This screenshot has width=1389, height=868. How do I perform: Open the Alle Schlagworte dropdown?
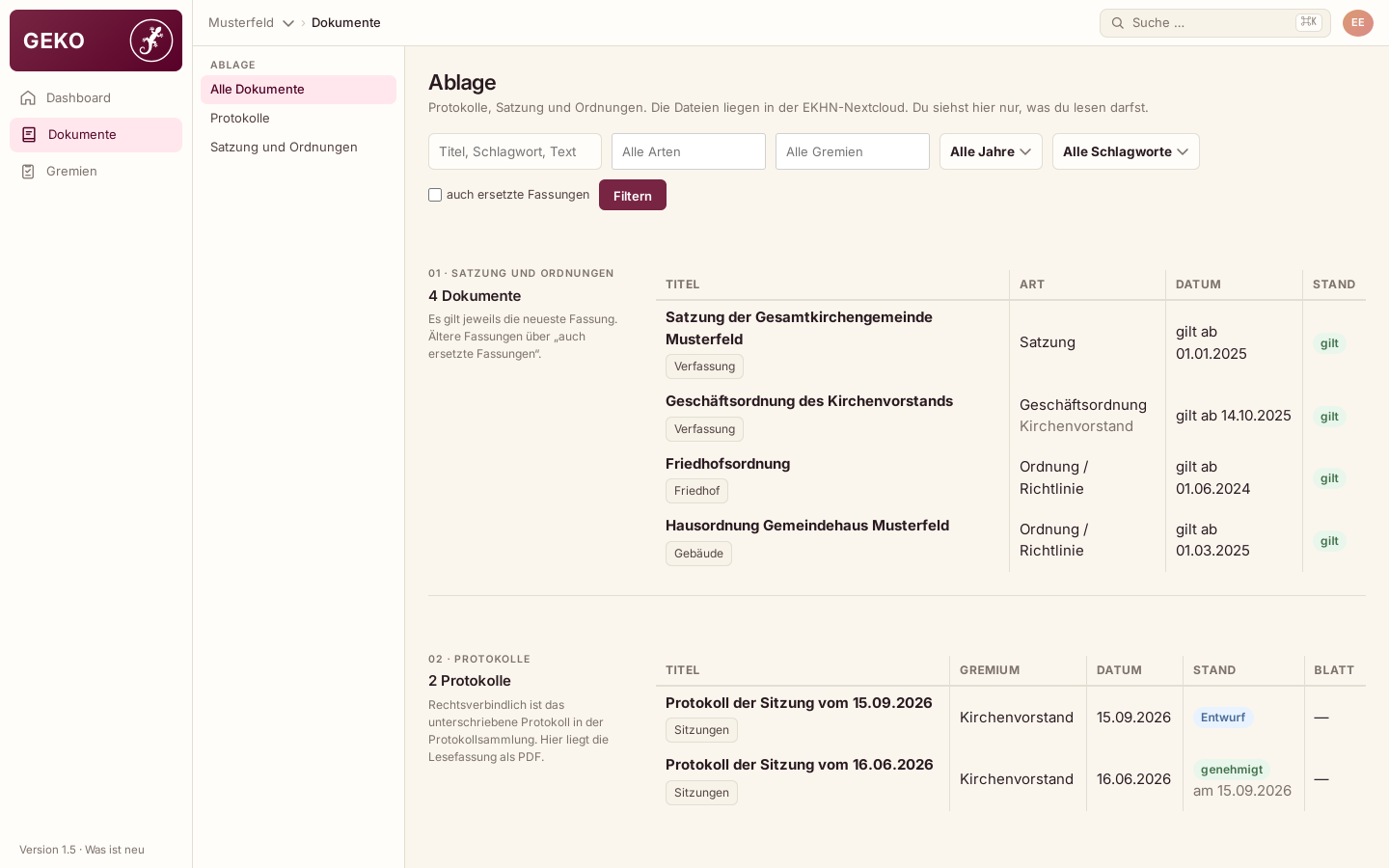[1126, 151]
